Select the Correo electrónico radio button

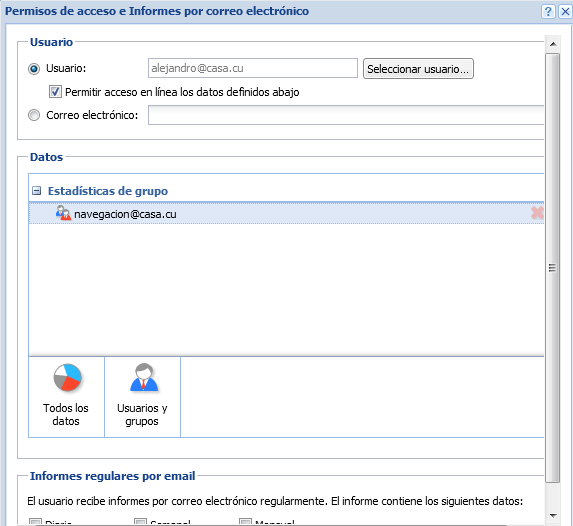(x=34, y=115)
